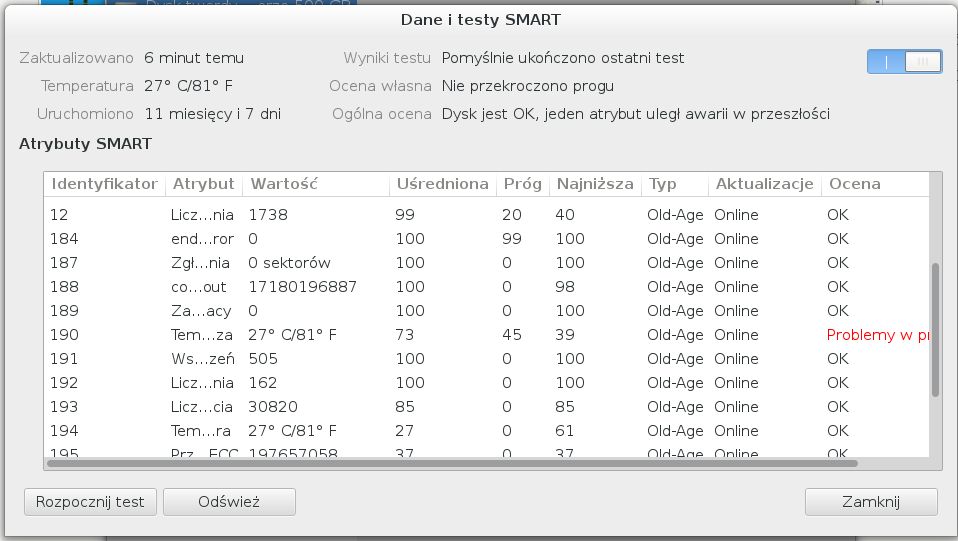
Task: Close the dialog with Zamknij
Action: coord(871,502)
